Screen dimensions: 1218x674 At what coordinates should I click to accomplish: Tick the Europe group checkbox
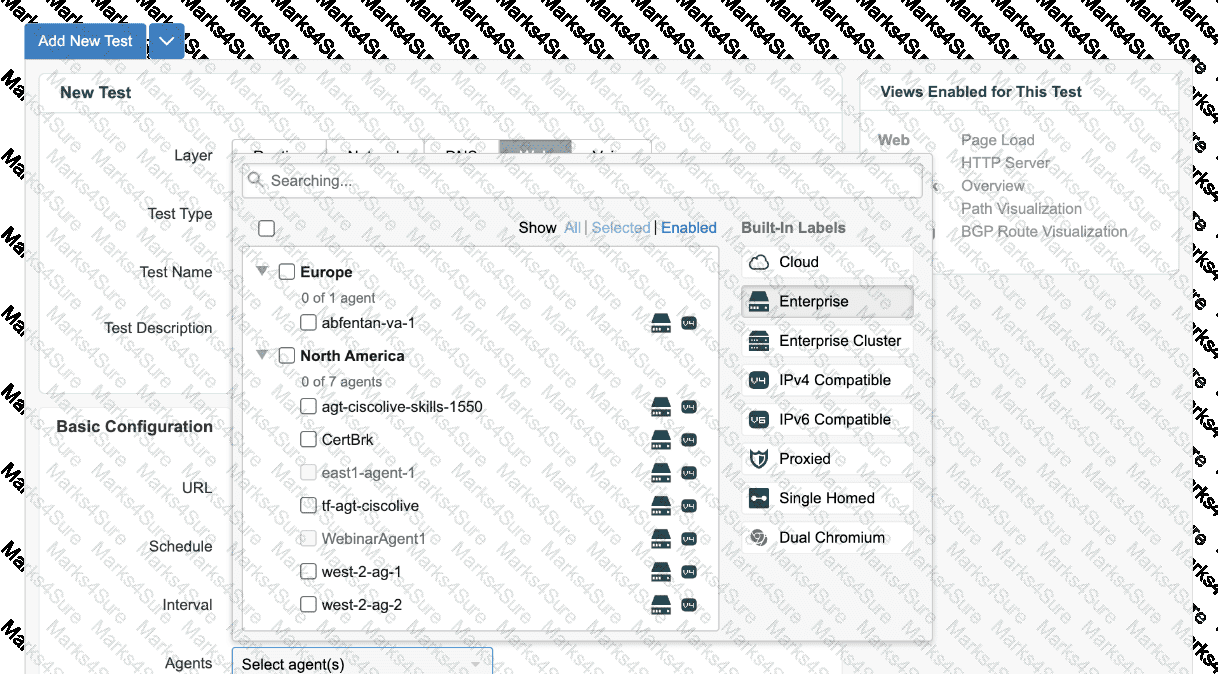287,272
